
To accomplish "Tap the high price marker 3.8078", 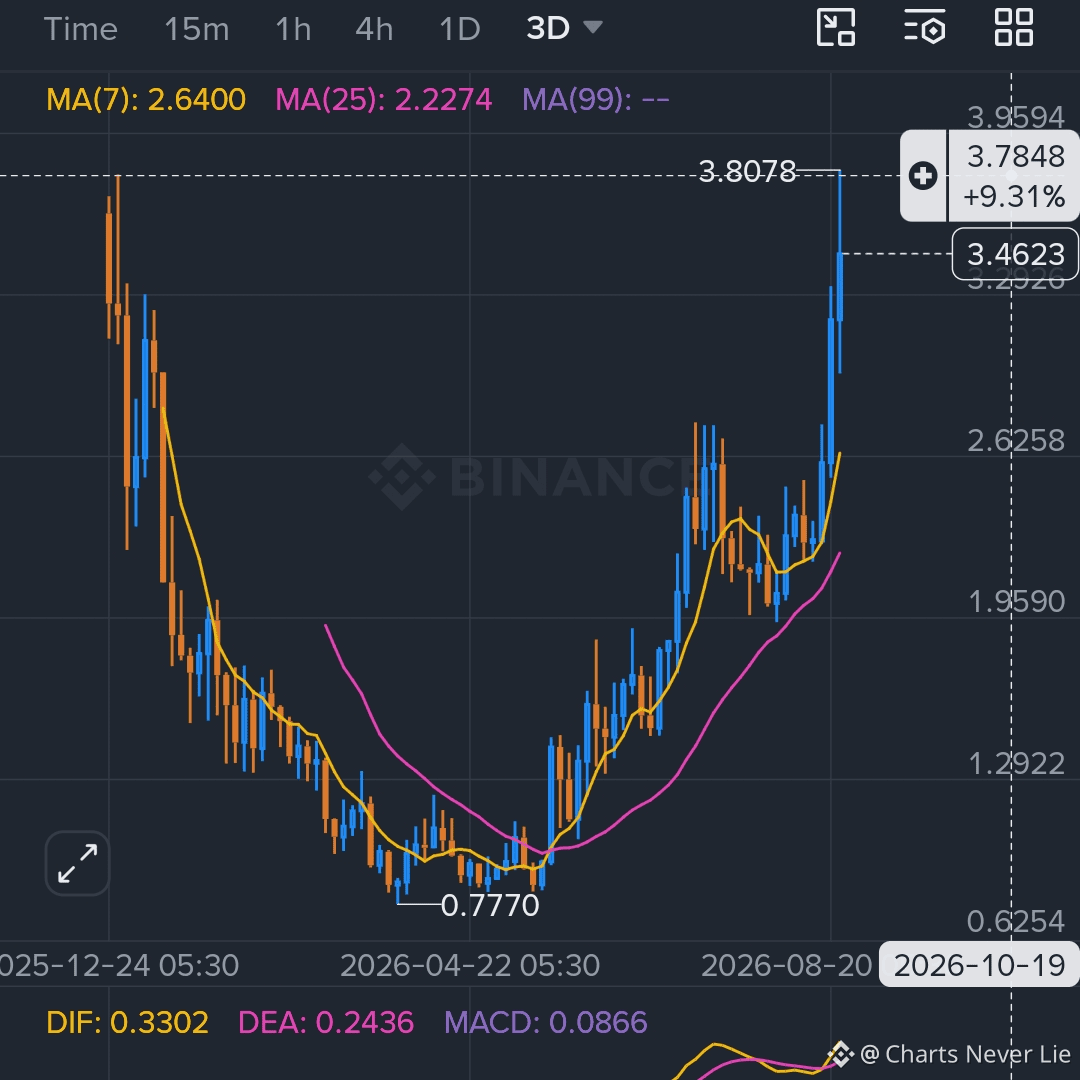I will pos(747,172).
